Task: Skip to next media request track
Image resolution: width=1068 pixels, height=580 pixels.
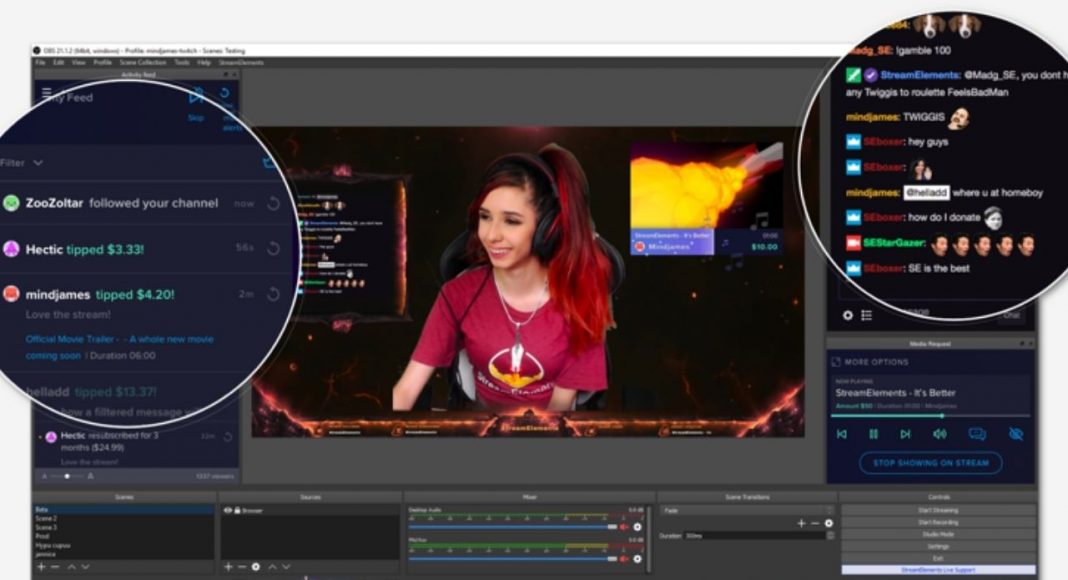Action: (x=905, y=434)
